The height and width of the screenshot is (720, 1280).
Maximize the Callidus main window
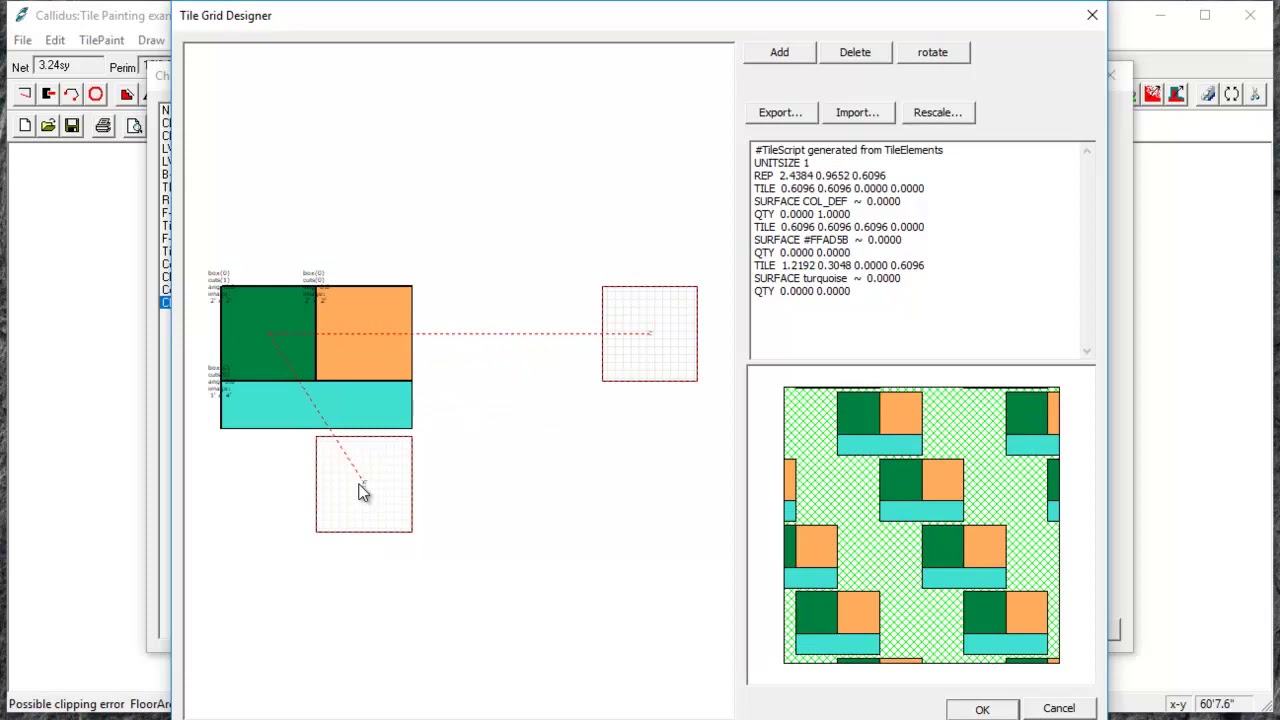click(1205, 15)
